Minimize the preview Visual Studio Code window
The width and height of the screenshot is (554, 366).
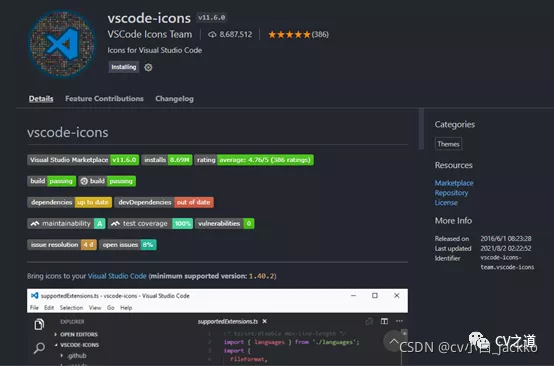pyautogui.click(x=353, y=295)
